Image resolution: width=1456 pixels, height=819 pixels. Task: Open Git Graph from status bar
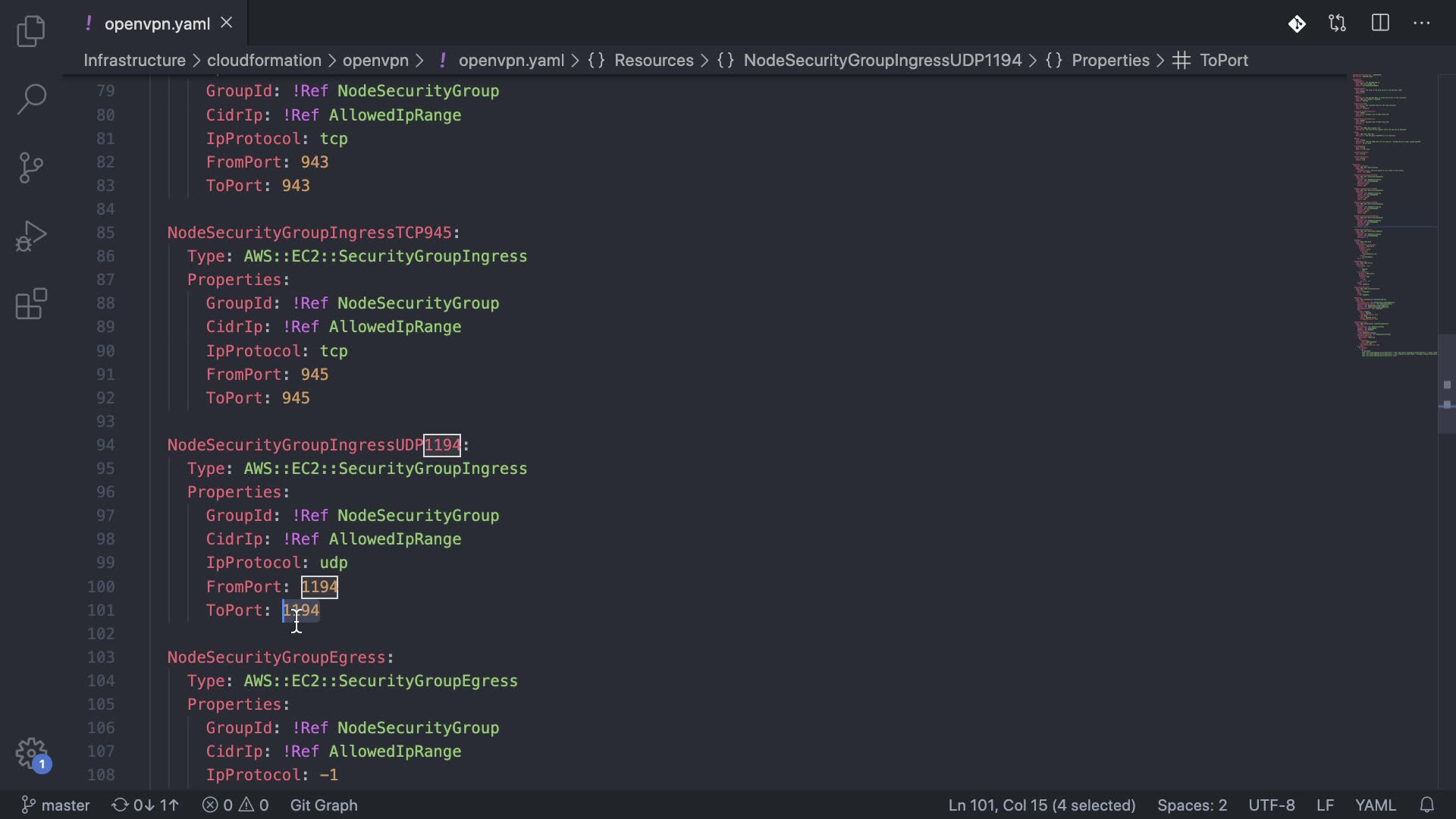pos(324,805)
